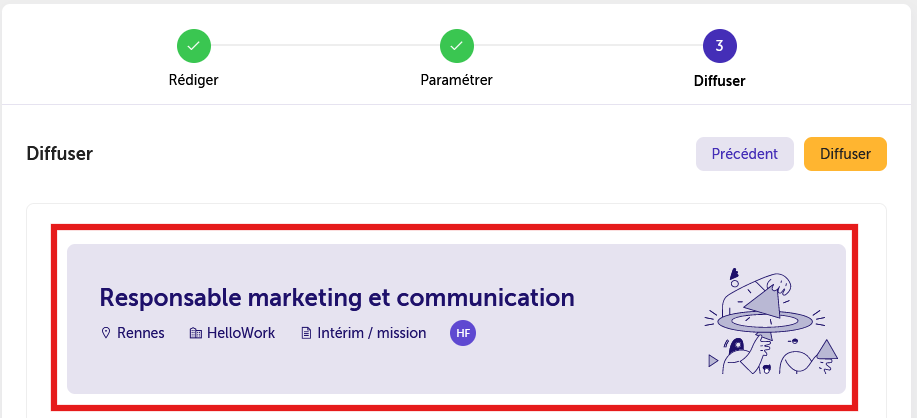Click the location pin icon beside Rennes
The height and width of the screenshot is (418, 917).
coord(106,333)
